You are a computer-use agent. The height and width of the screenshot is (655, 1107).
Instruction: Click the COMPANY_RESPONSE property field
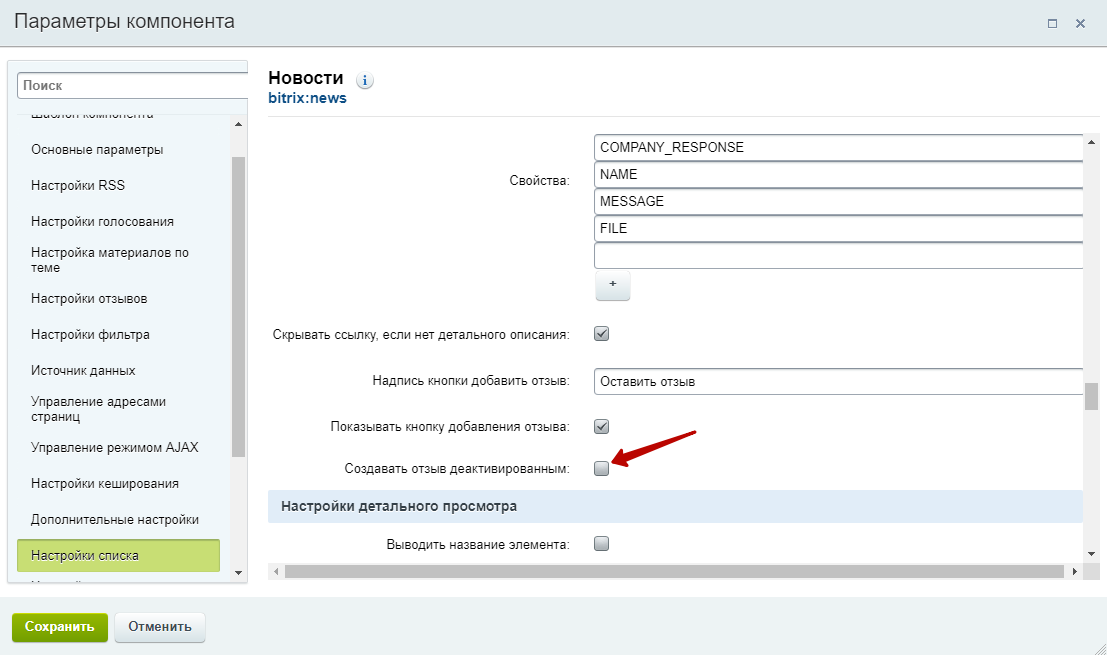click(839, 148)
